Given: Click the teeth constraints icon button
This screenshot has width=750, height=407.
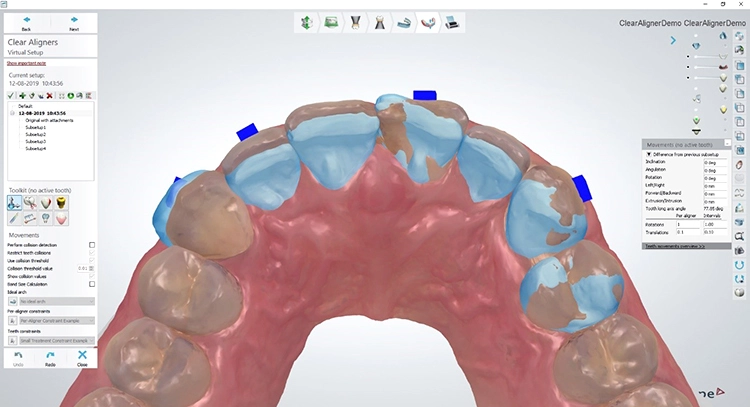Looking at the screenshot, I should 12,341.
